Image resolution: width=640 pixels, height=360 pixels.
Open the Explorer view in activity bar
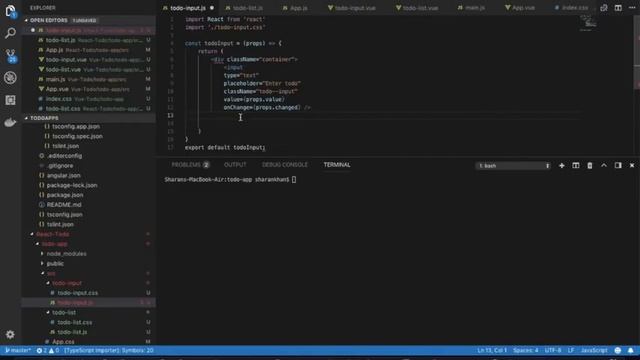(x=10, y=11)
